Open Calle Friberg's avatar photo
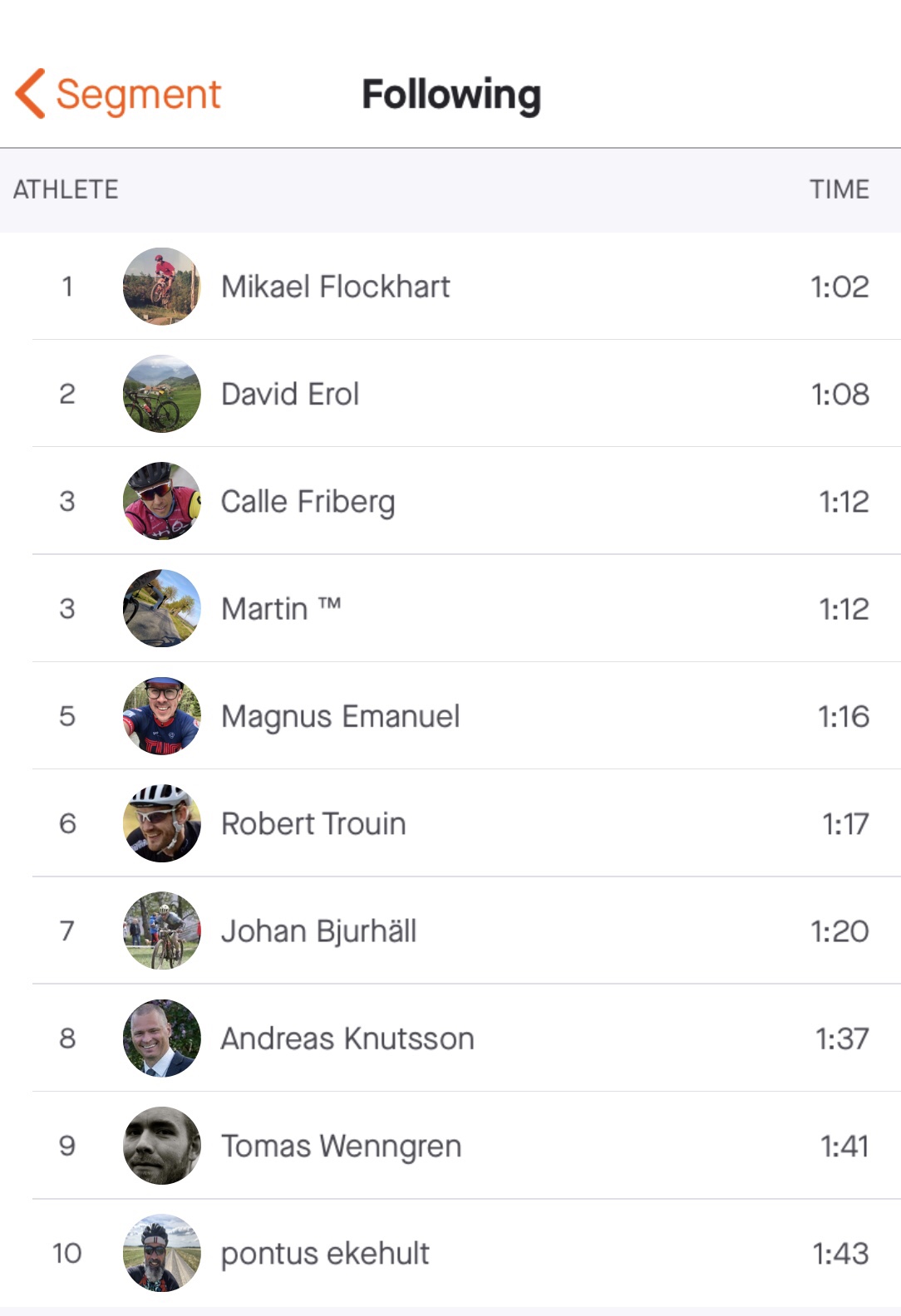Screen dimensions: 901x1316 tap(161, 501)
